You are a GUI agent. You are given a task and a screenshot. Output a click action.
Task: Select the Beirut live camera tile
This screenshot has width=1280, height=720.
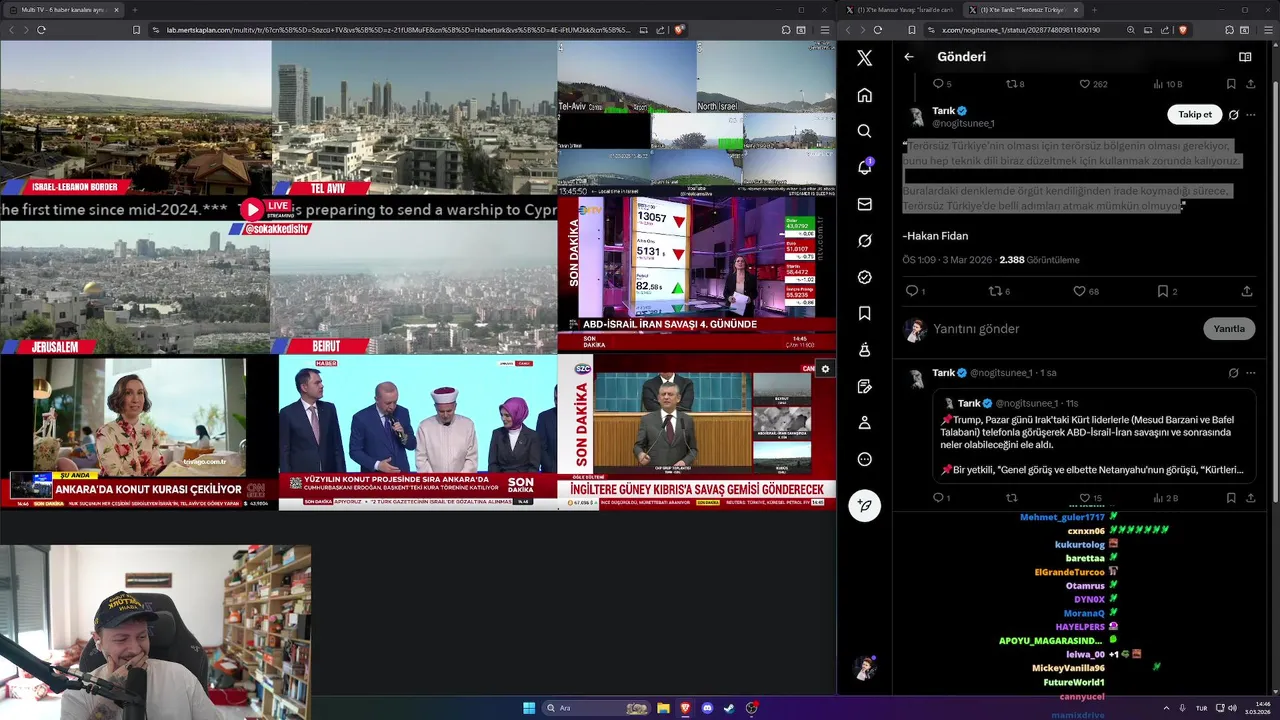[414, 288]
